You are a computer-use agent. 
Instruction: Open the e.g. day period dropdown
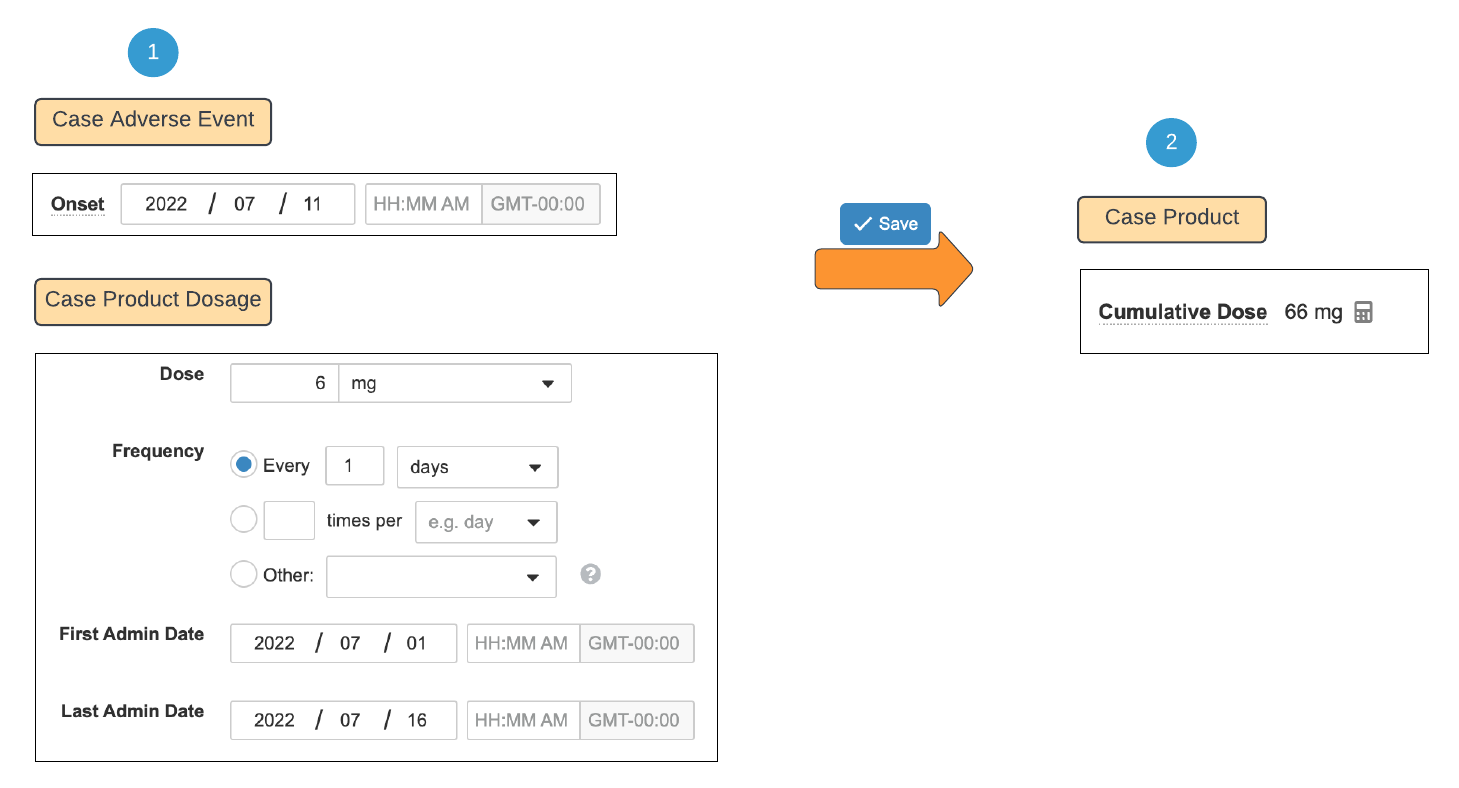(486, 522)
